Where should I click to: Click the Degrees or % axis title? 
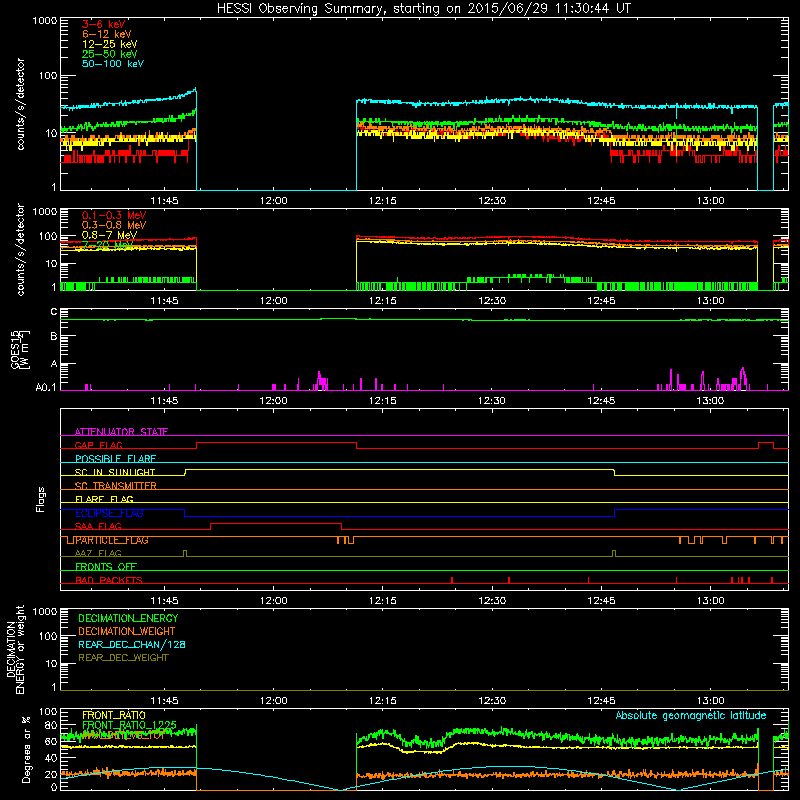pos(26,749)
